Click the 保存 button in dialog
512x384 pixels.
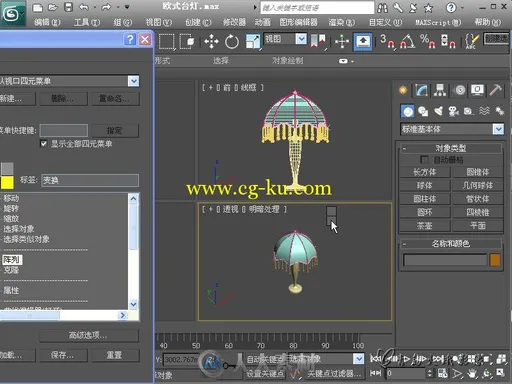point(63,355)
